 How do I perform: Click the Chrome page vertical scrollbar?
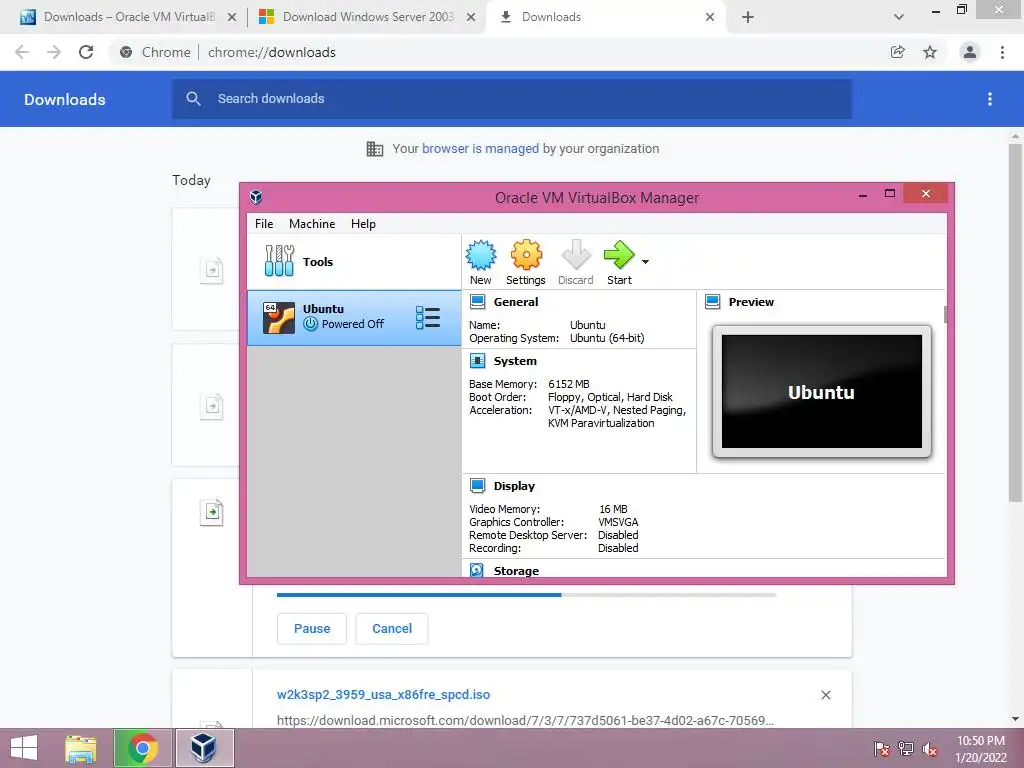[x=1015, y=323]
